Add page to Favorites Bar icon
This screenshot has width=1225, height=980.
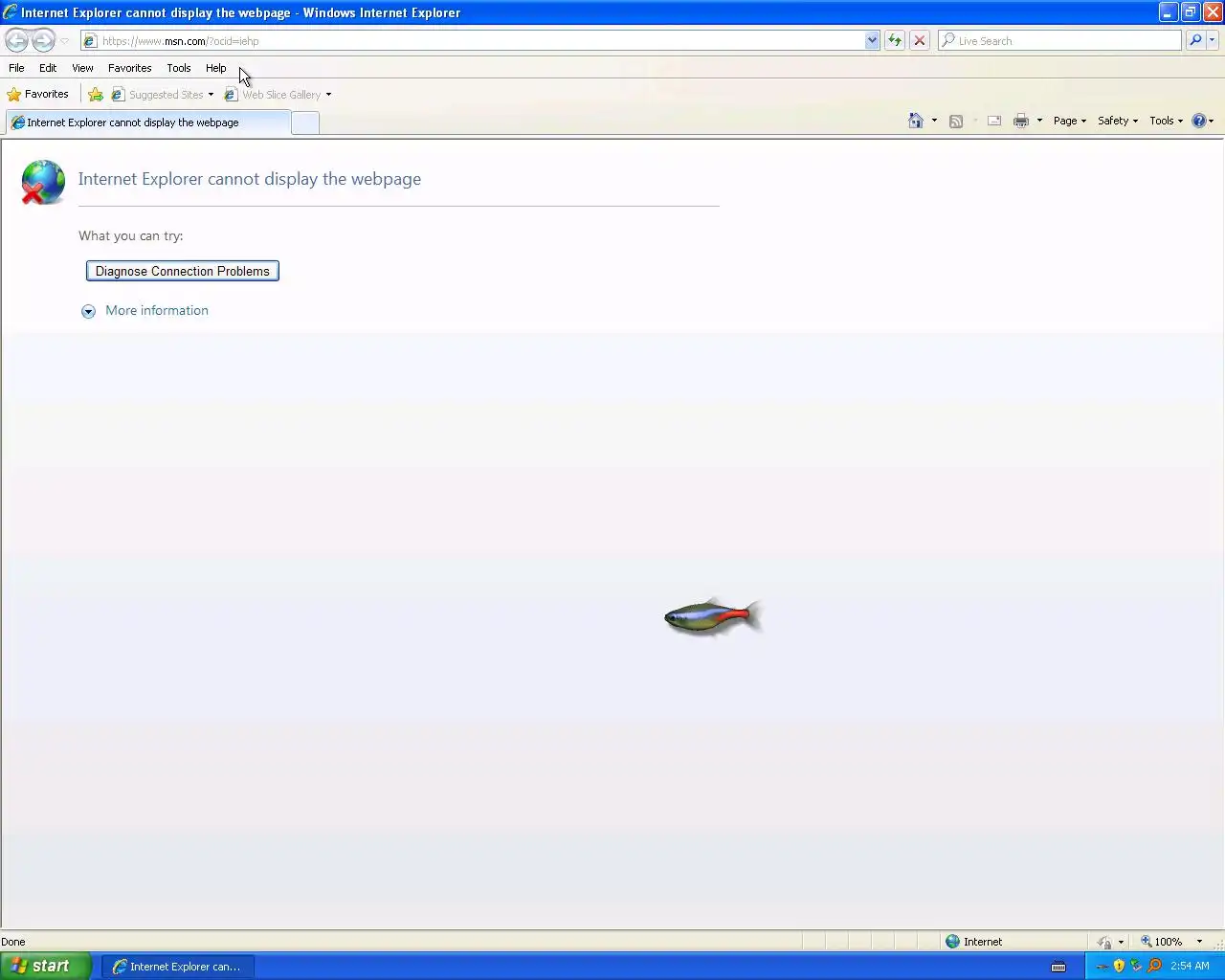pyautogui.click(x=96, y=95)
